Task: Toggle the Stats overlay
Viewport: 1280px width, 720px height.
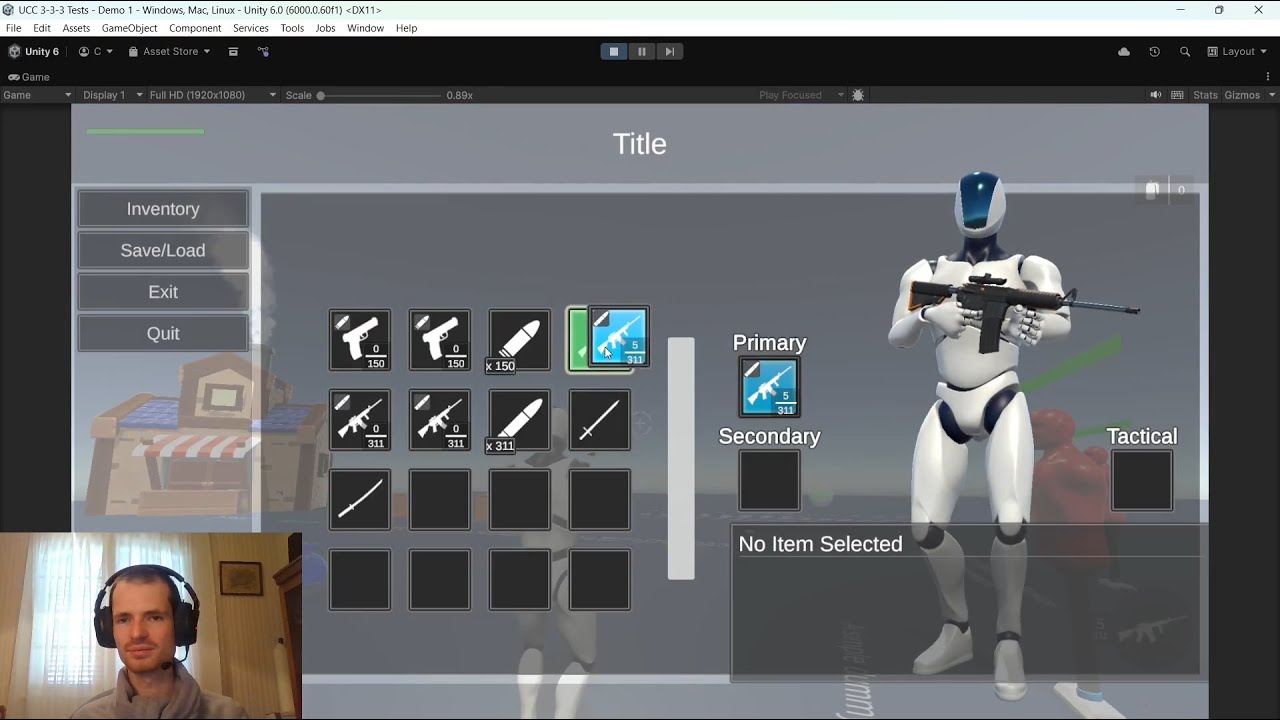Action: pos(1205,95)
